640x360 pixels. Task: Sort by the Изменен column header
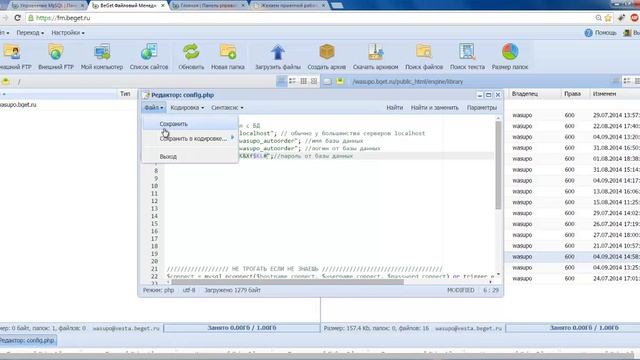coord(614,94)
